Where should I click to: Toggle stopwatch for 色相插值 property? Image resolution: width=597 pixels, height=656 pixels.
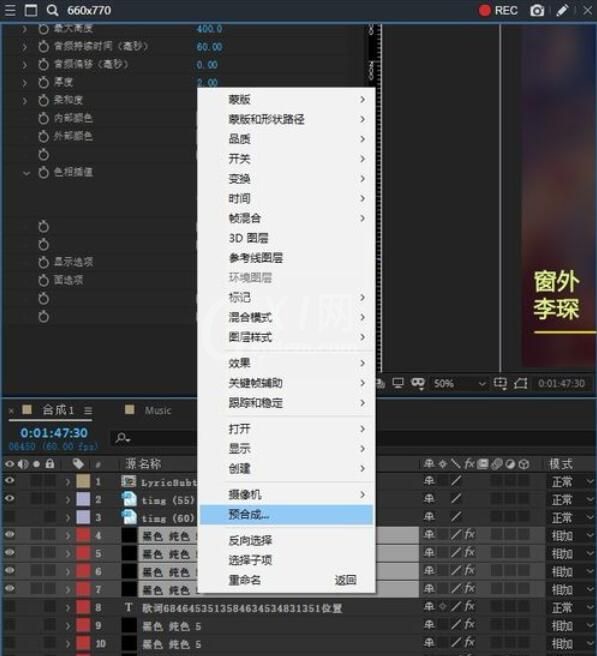pyautogui.click(x=44, y=172)
